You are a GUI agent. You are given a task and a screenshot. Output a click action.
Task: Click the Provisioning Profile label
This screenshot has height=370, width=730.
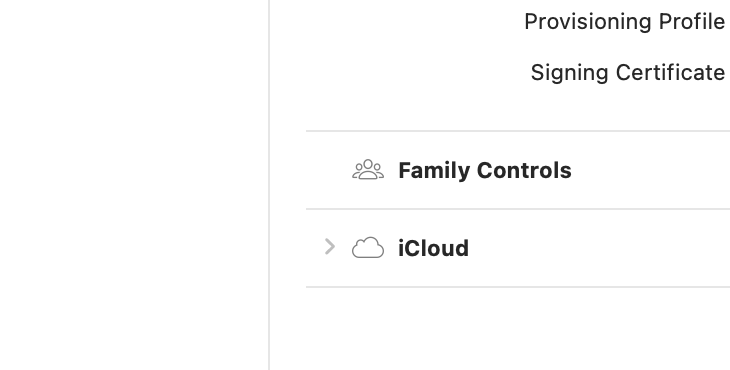tap(624, 21)
